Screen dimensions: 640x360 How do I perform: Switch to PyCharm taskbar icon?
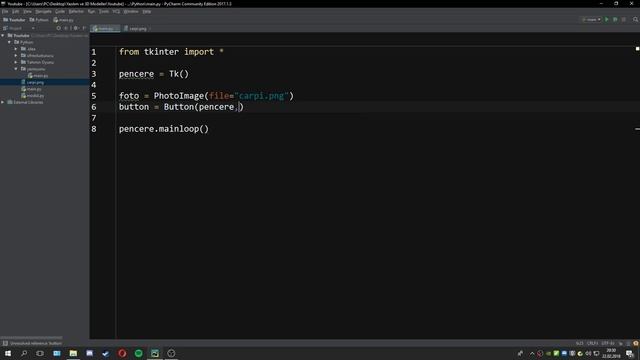(155, 353)
